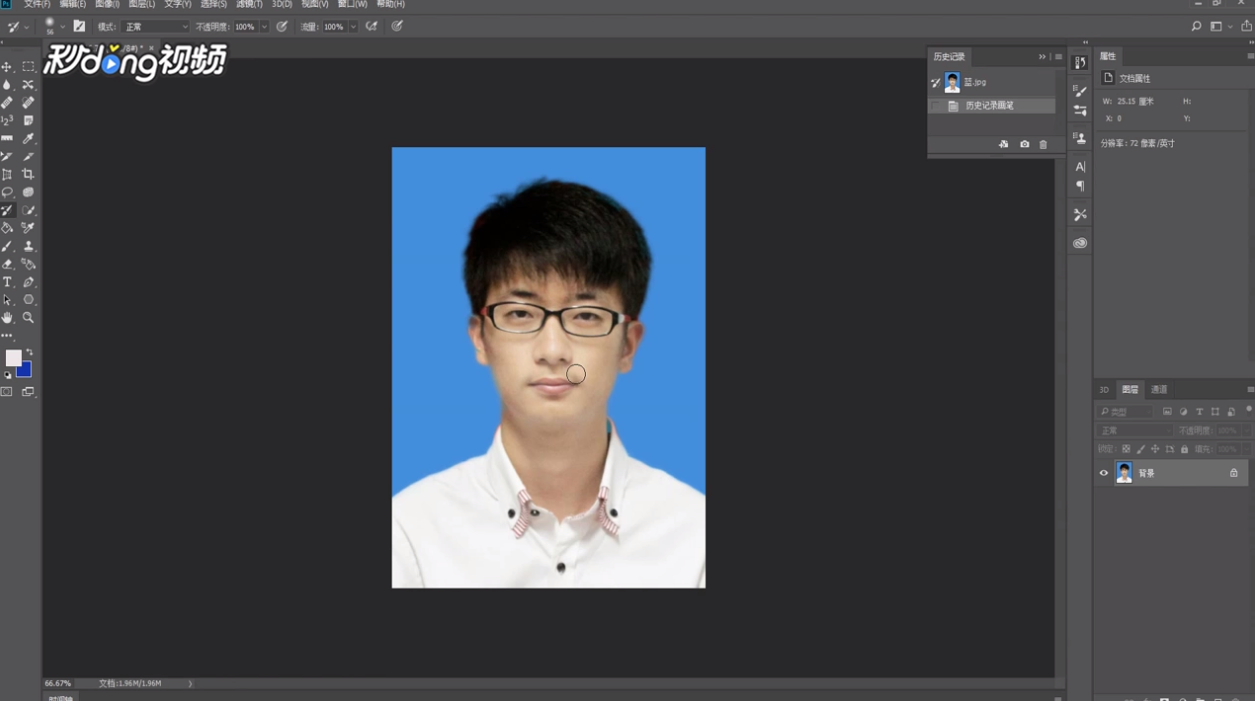Select the Crop tool
The height and width of the screenshot is (701, 1255).
[28, 174]
